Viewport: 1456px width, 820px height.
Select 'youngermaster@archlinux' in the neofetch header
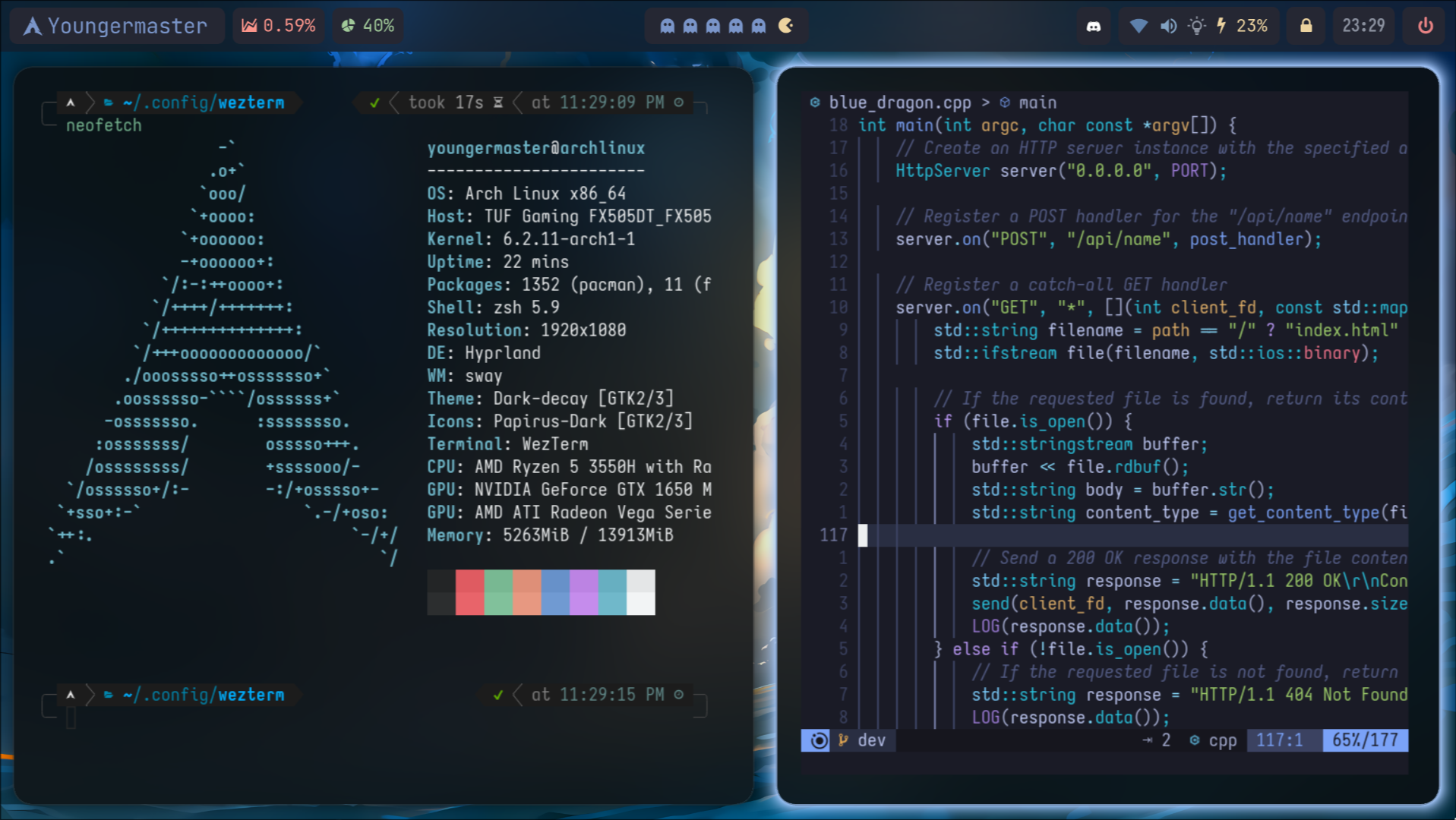(x=536, y=148)
